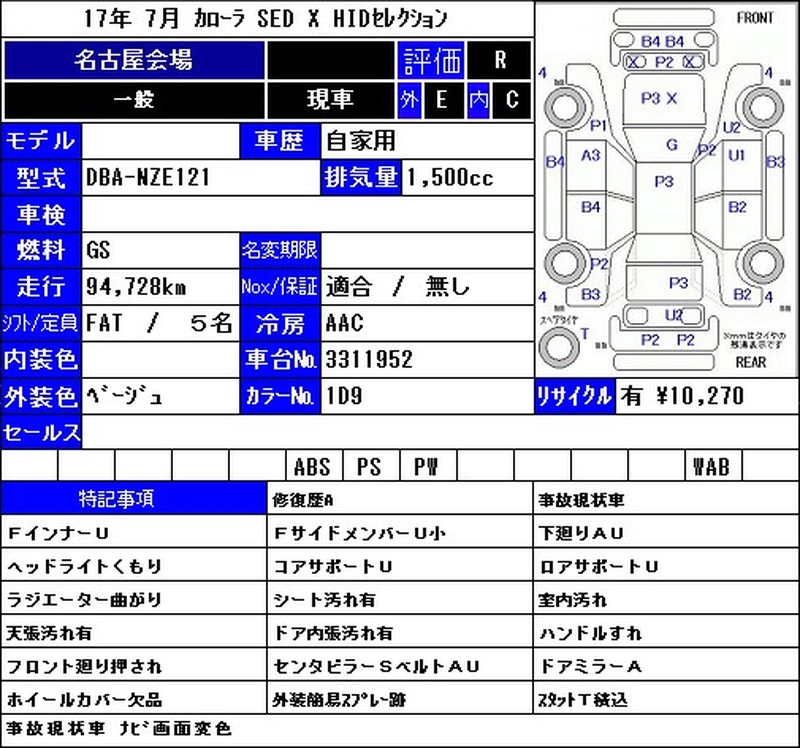Screen dimensions: 800x748
Task: Select the 'ドアミラーA' note
Action: 591,666
